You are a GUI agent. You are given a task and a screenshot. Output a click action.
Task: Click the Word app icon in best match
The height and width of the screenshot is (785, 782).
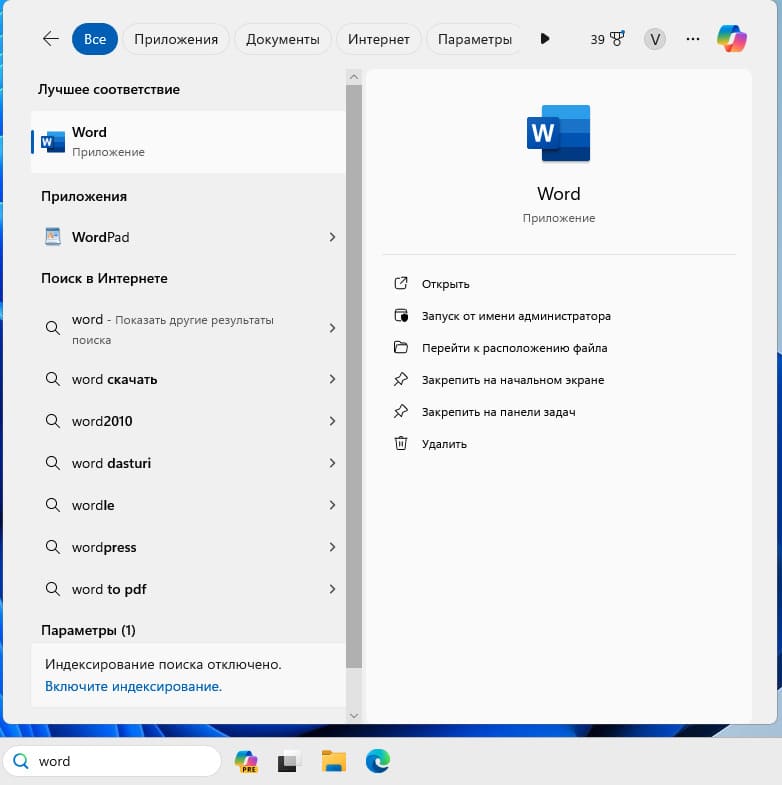pos(53,142)
